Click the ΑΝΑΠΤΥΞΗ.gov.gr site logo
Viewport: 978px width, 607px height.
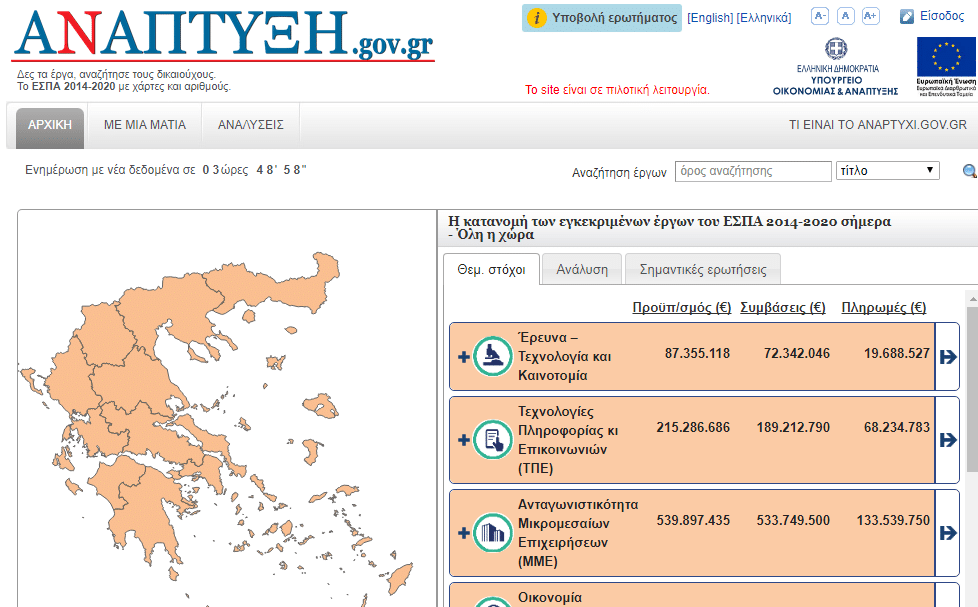coord(223,36)
